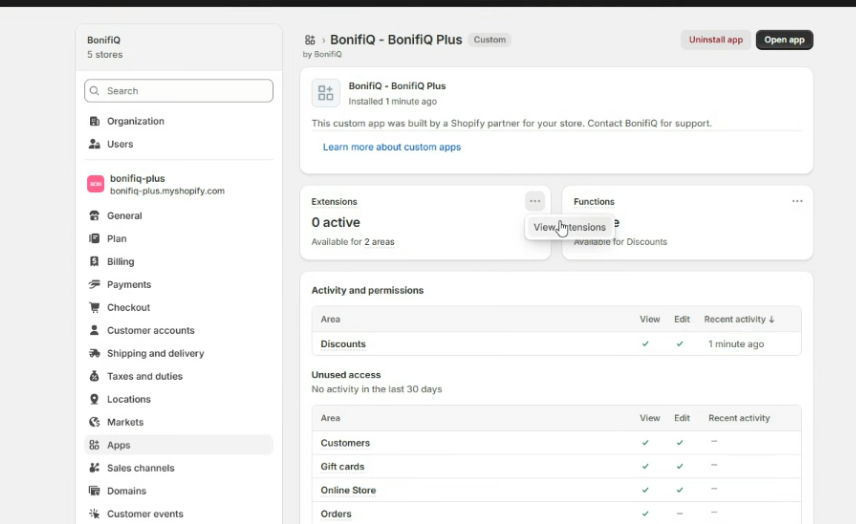This screenshot has width=856, height=524.
Task: Click the Organization sidebar icon
Action: tap(94, 121)
